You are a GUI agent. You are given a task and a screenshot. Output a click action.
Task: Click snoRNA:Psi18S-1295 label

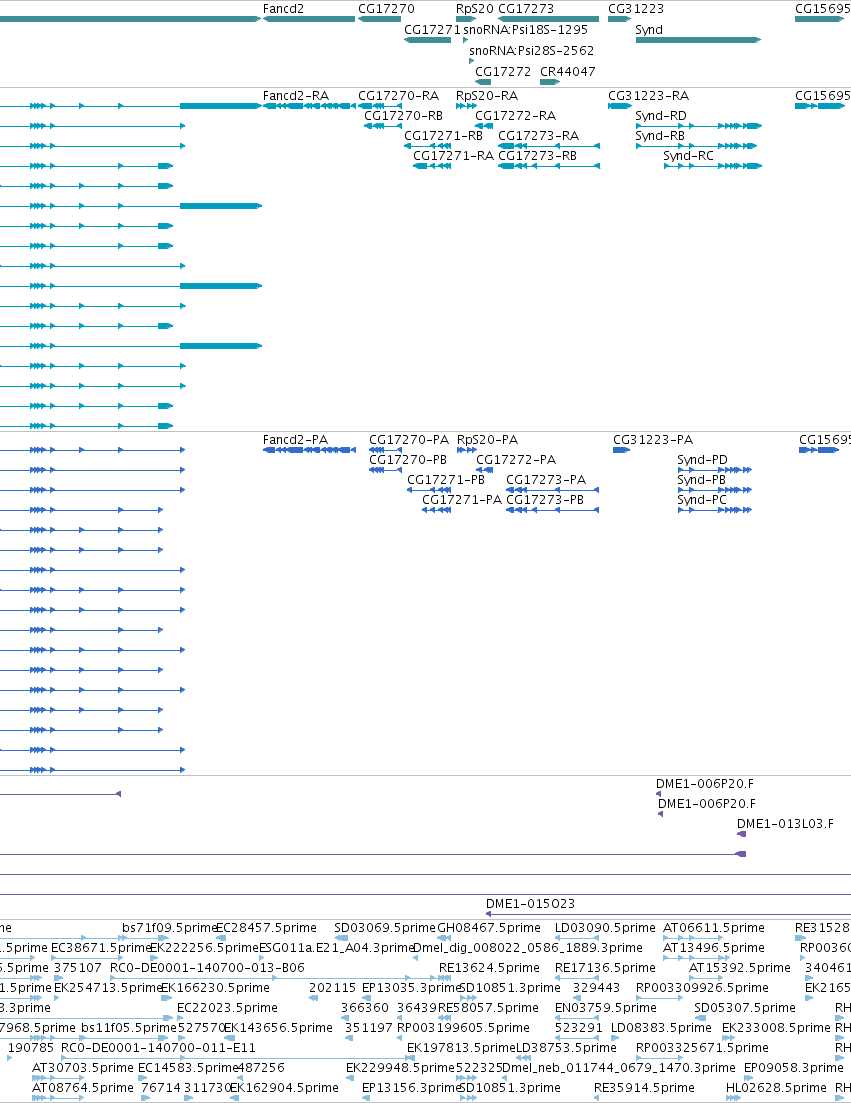point(525,30)
